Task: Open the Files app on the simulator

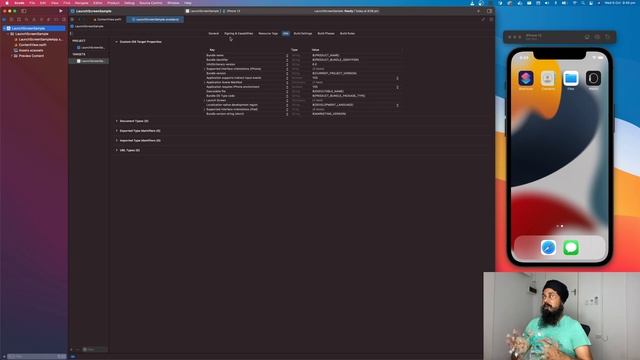Action: click(x=571, y=78)
